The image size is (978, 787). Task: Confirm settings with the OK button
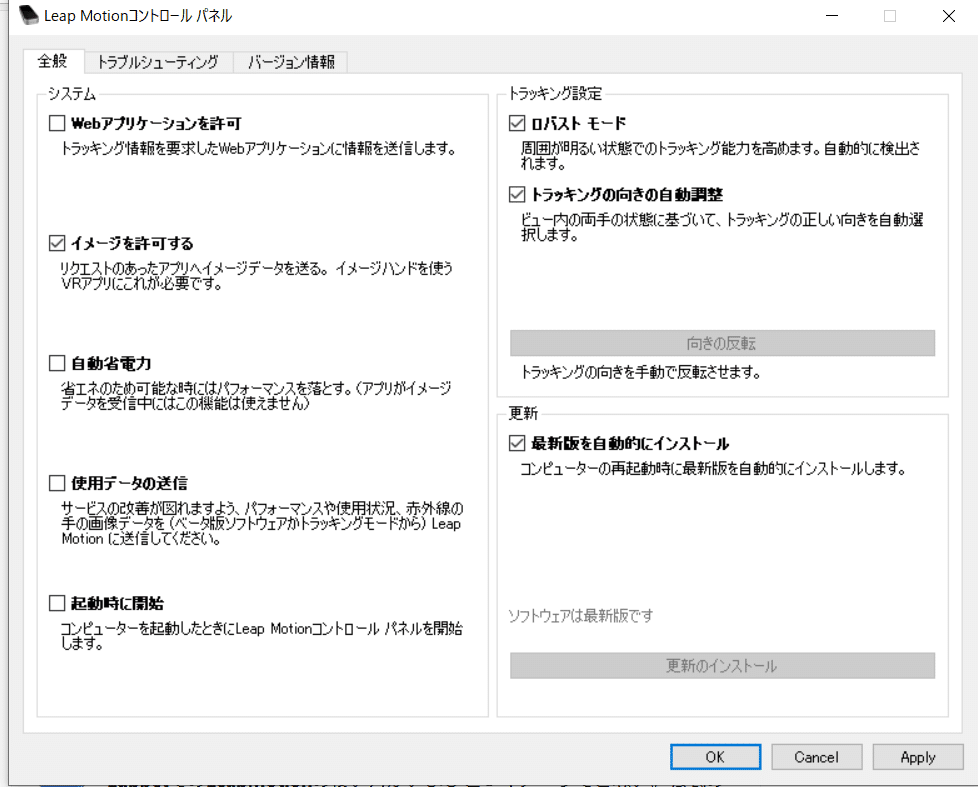click(x=715, y=756)
